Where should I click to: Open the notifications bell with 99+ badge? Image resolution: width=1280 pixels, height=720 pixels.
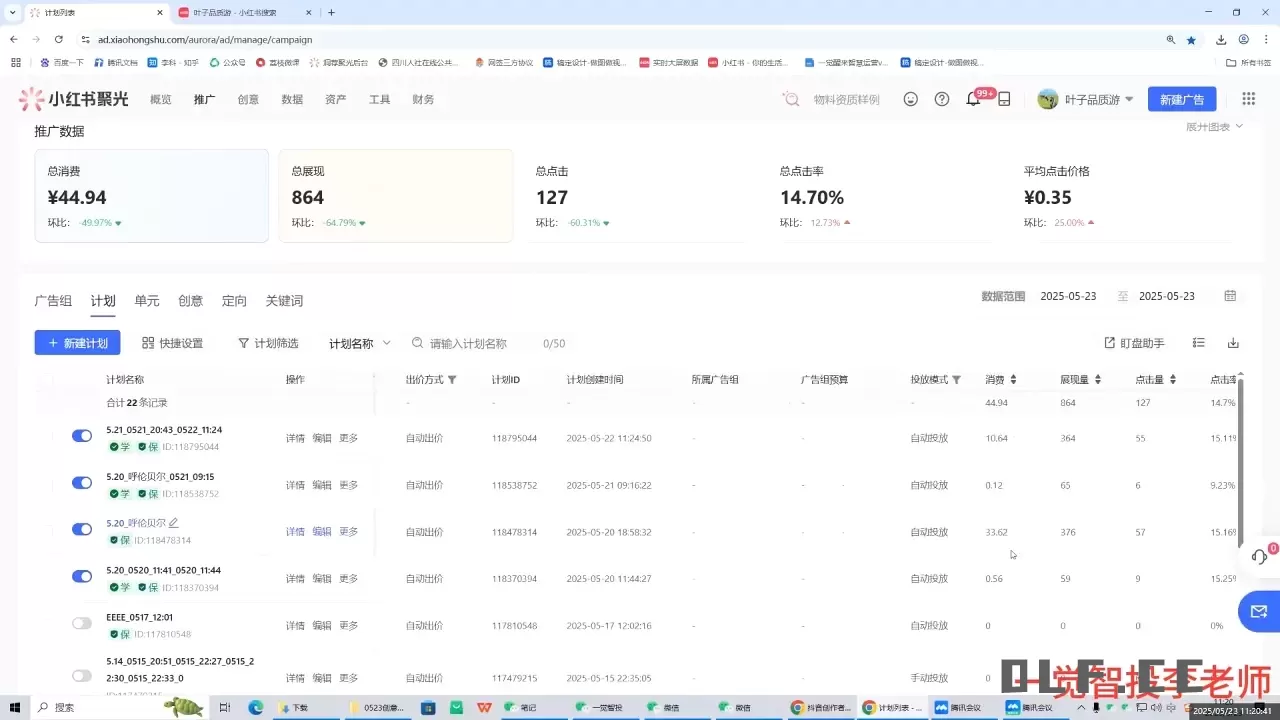click(x=973, y=99)
